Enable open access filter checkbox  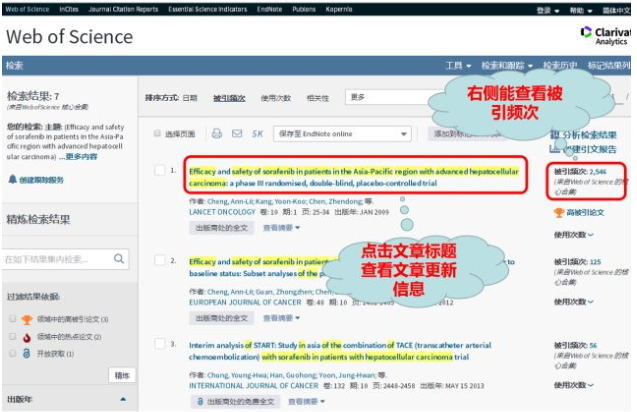13,353
